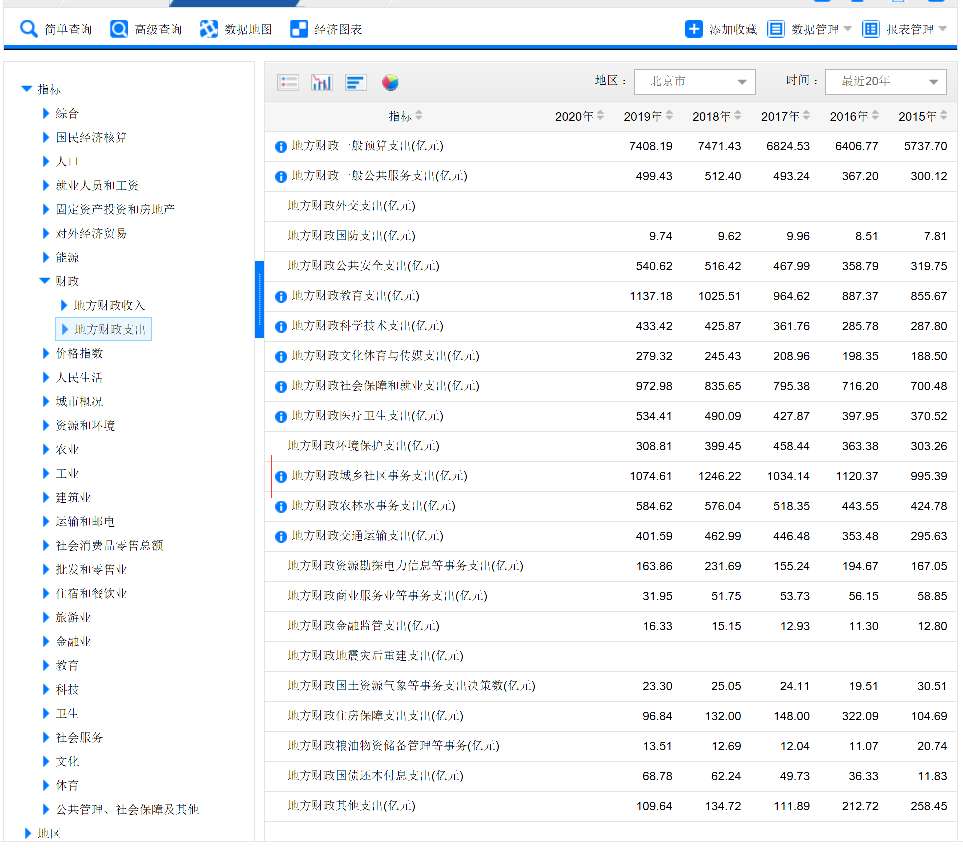The image size is (963, 848).
Task: Click 地方财政金融监管支出 row label
Action: pos(364,626)
